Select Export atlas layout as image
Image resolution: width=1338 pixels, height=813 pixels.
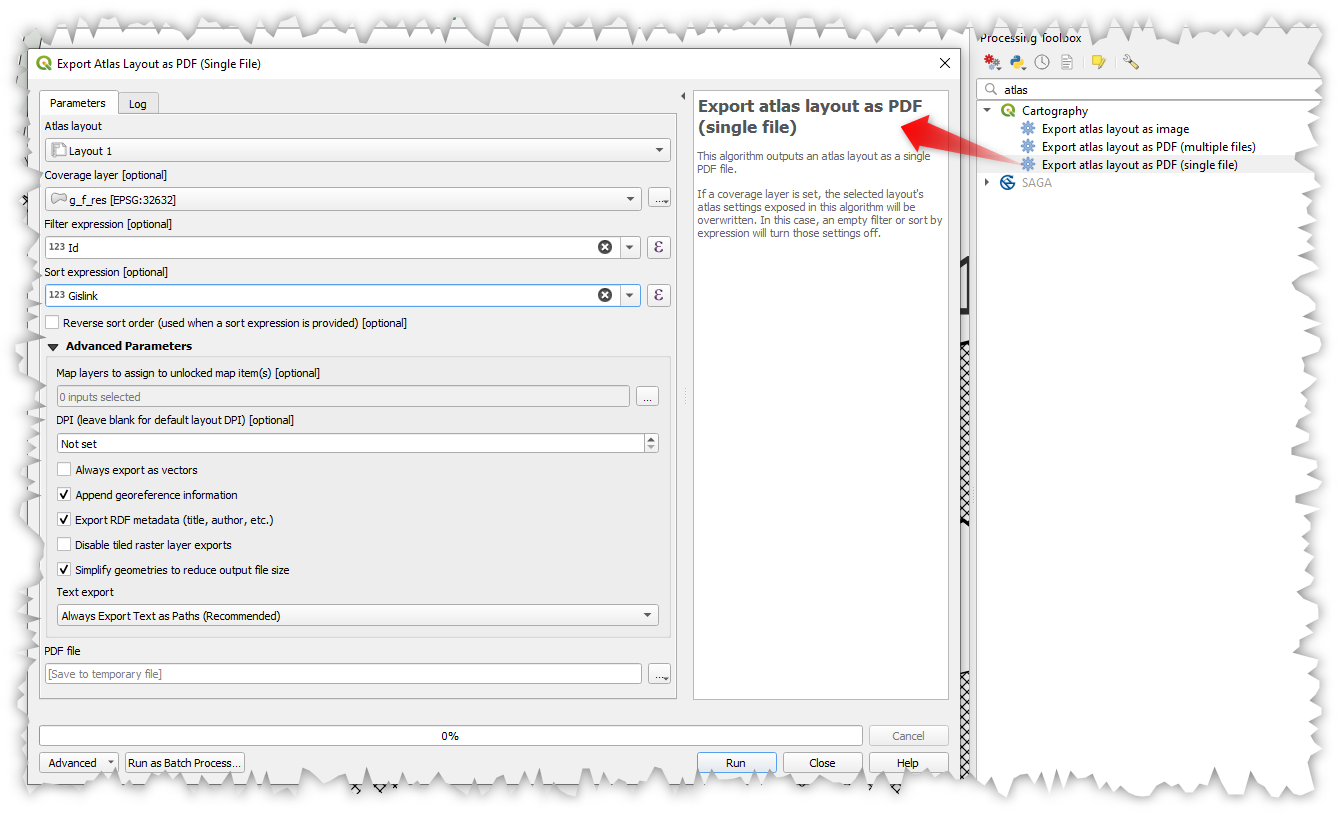click(1115, 129)
